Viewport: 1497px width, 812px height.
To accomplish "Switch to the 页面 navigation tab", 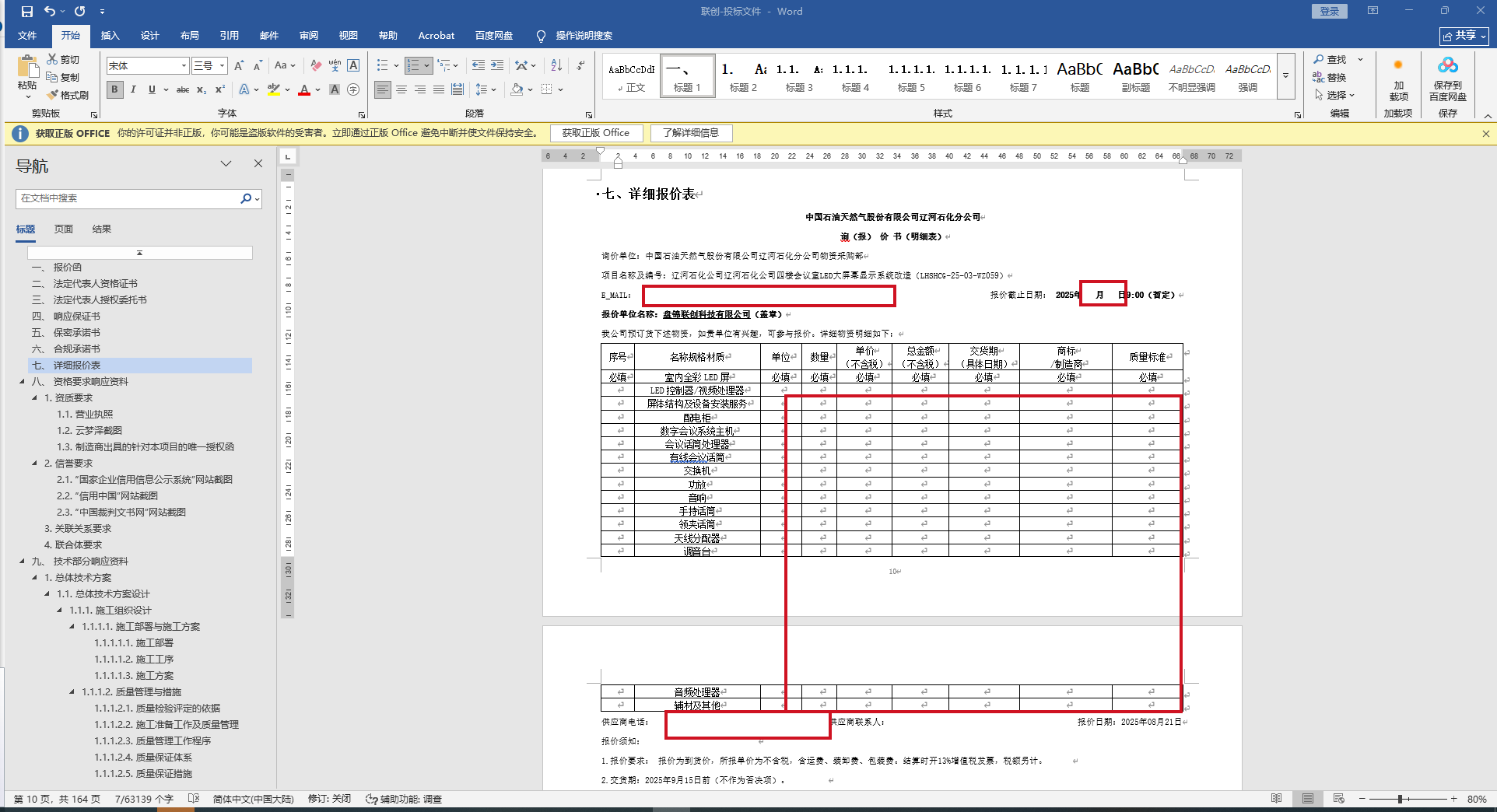I will (64, 229).
